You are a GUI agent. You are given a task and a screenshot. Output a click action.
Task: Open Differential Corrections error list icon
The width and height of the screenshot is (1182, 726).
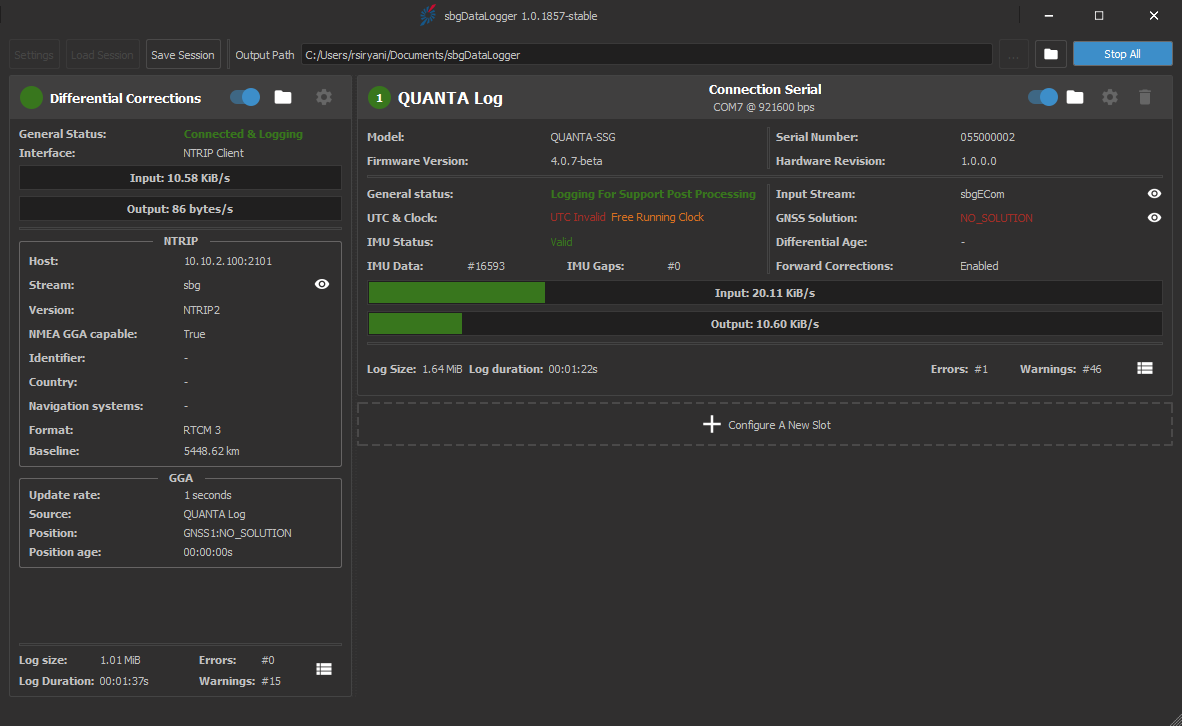(324, 669)
